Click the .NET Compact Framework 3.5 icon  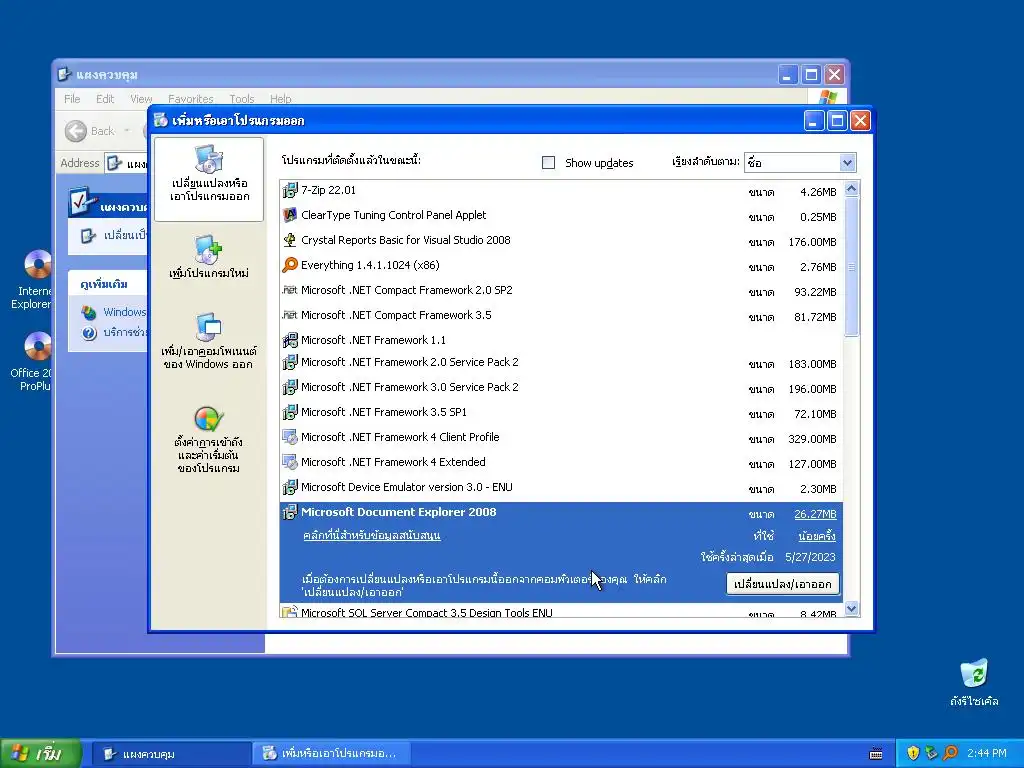290,315
